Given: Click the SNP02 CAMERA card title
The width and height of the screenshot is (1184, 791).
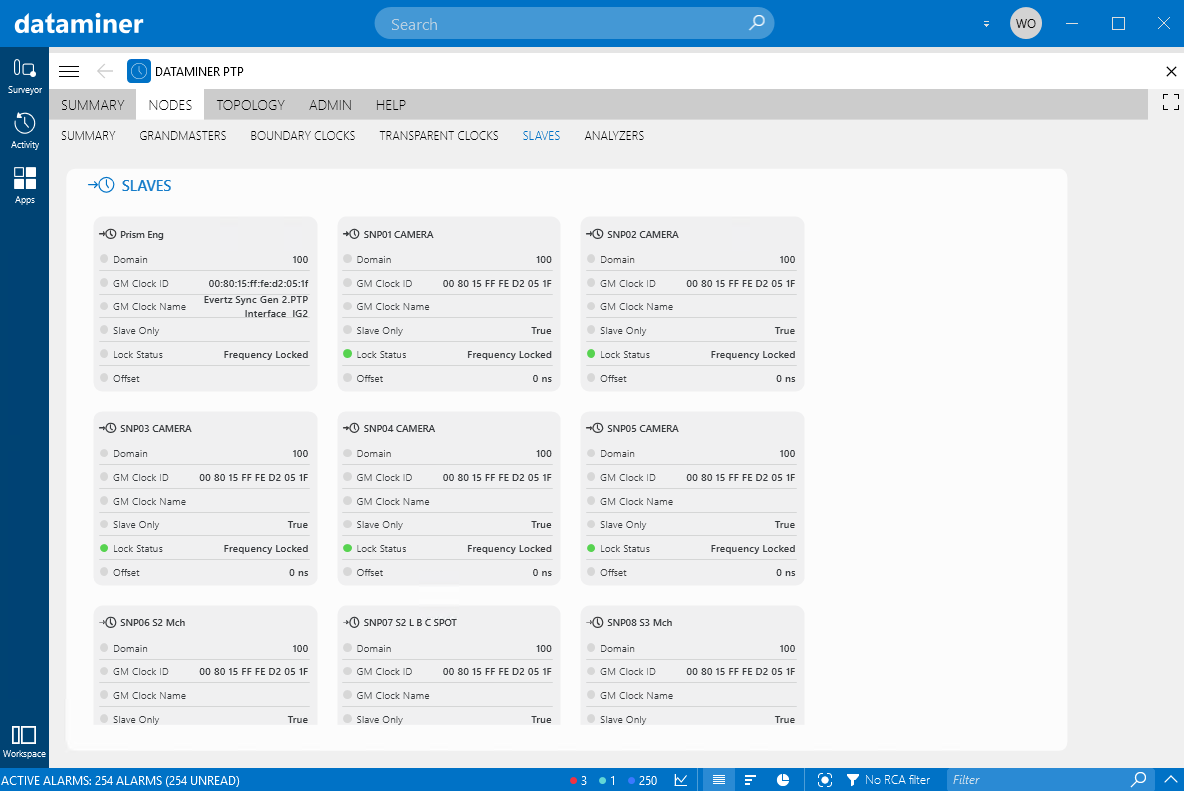Looking at the screenshot, I should tap(643, 235).
